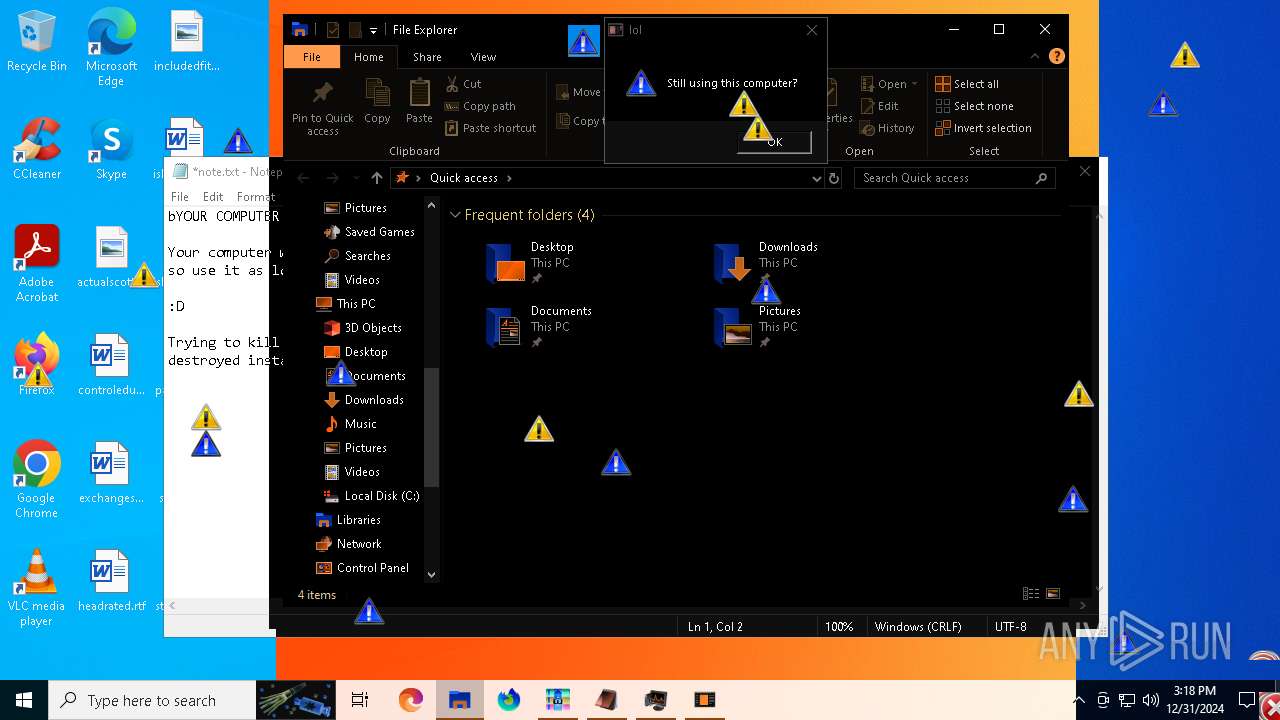Switch to details view in status bar
This screenshot has height=720, width=1280.
(1031, 594)
